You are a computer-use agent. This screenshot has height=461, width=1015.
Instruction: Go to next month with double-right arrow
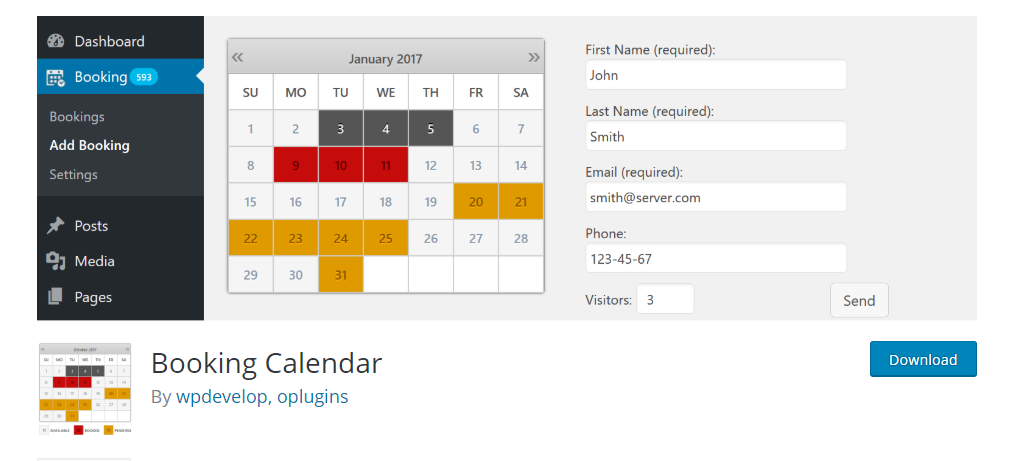[534, 57]
